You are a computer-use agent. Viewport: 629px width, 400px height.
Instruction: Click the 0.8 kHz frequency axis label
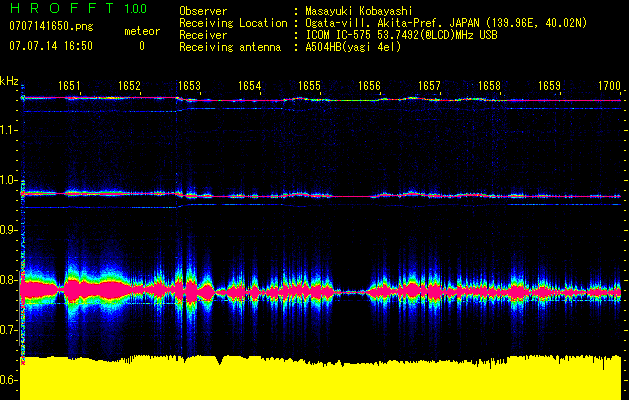click(8, 280)
